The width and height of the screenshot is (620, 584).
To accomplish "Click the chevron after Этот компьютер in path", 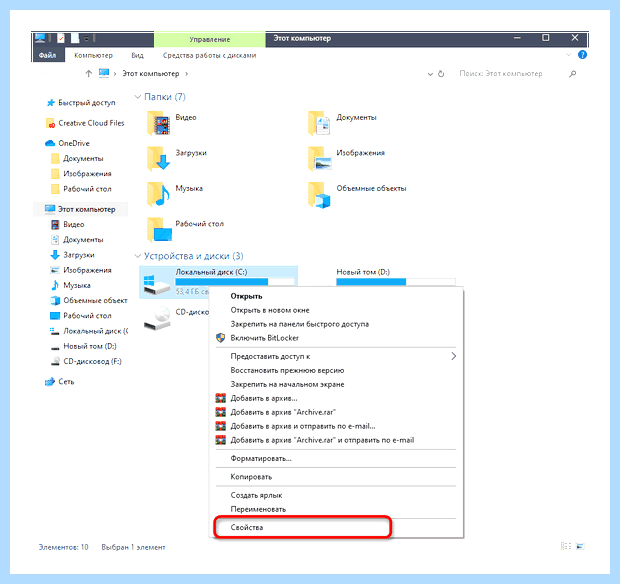I will point(187,74).
